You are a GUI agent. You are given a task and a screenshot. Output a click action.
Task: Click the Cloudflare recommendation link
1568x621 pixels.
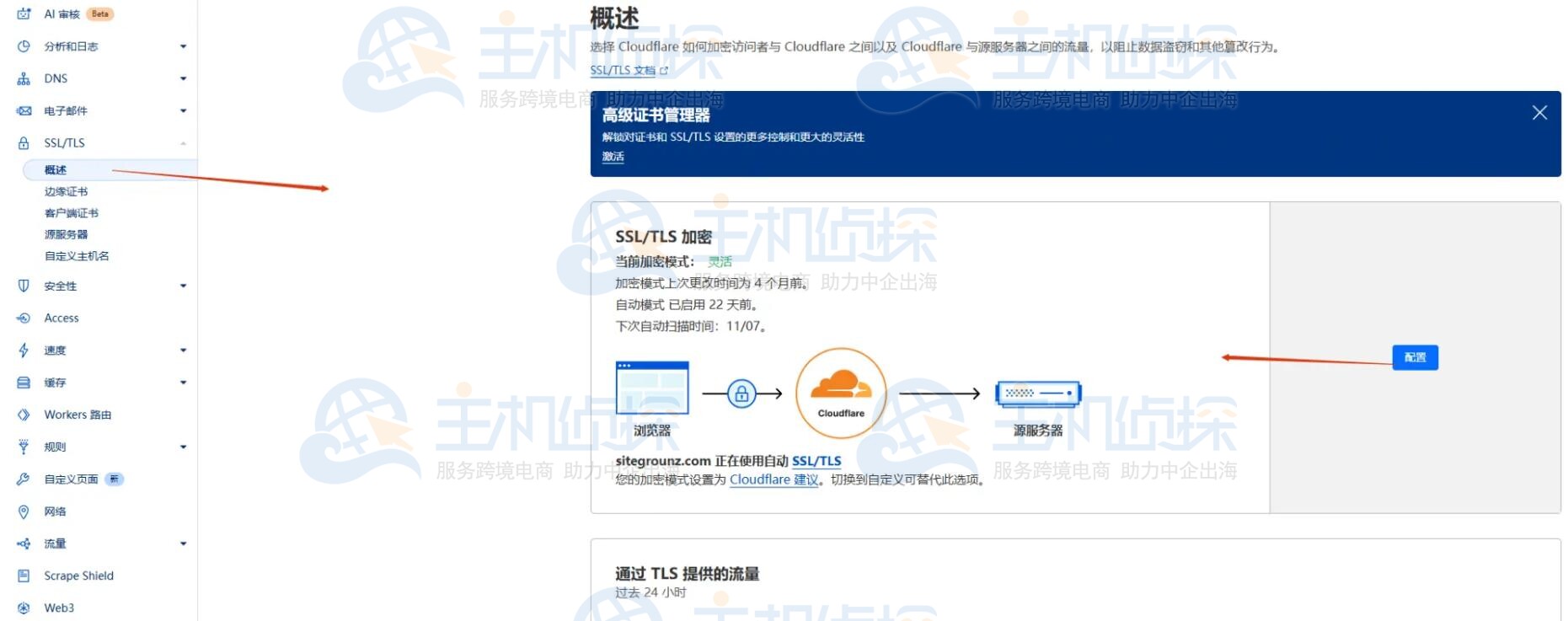click(773, 479)
